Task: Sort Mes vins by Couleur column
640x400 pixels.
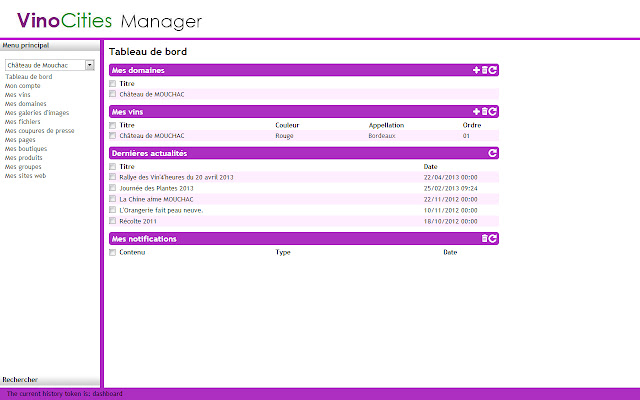Action: [287, 125]
